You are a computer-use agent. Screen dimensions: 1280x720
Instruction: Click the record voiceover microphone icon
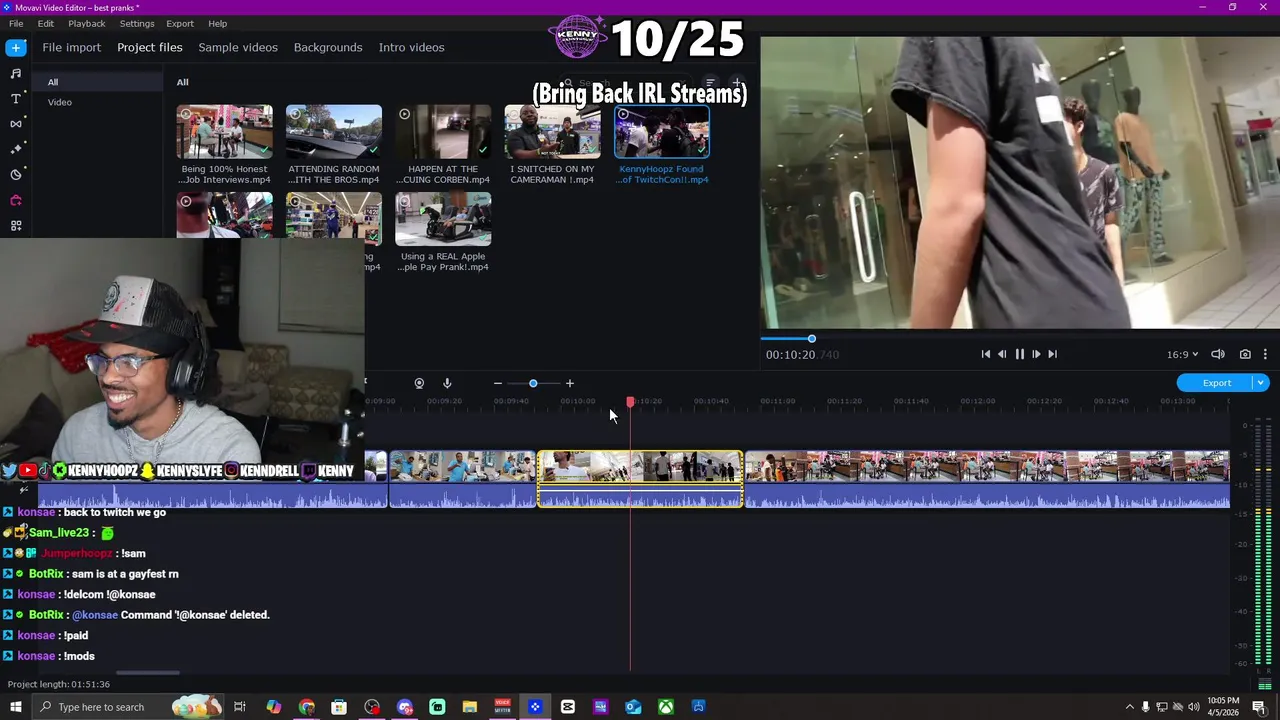point(447,383)
